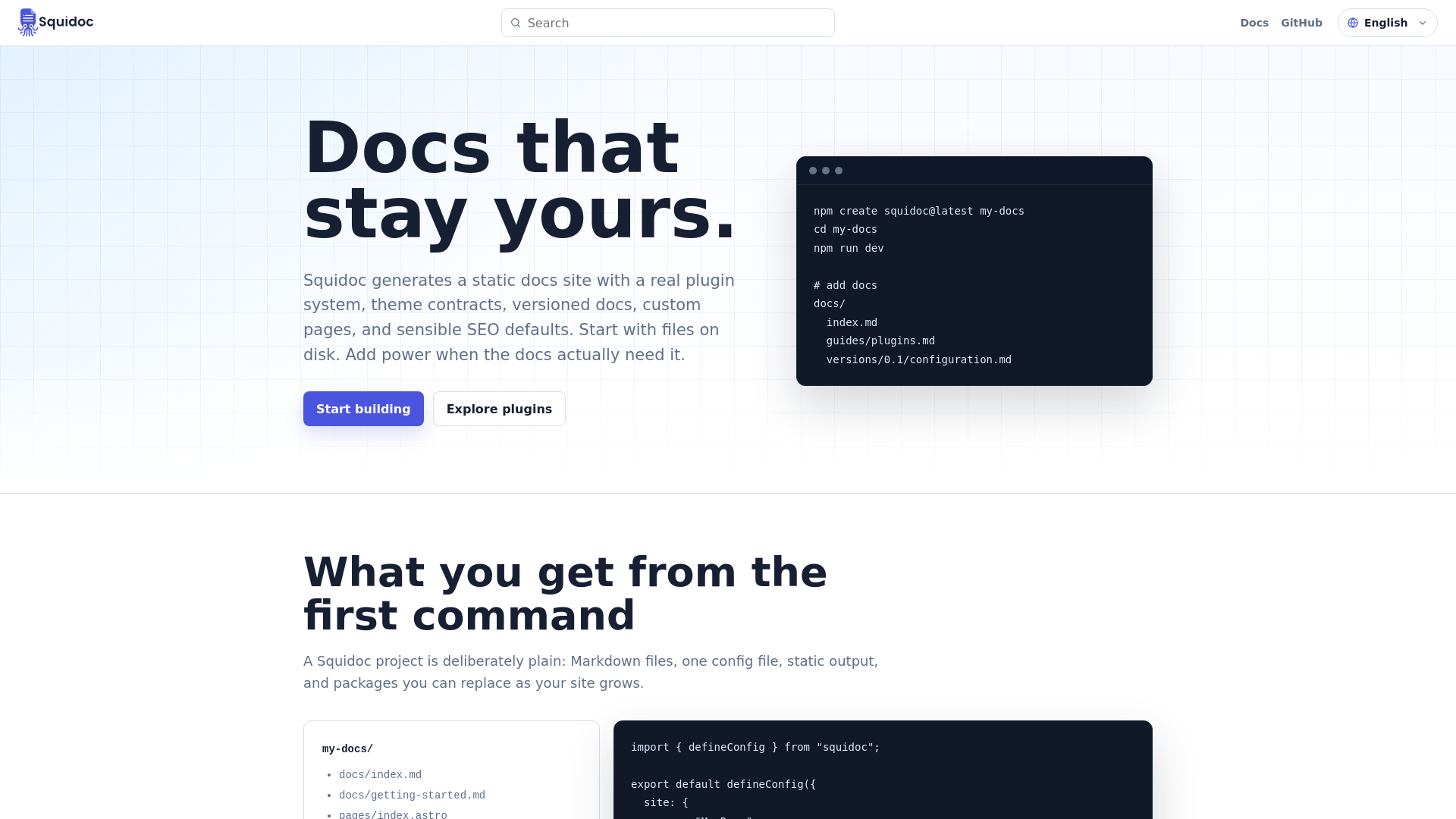
Task: Click 'index.md' in the terminal block
Action: tap(852, 322)
